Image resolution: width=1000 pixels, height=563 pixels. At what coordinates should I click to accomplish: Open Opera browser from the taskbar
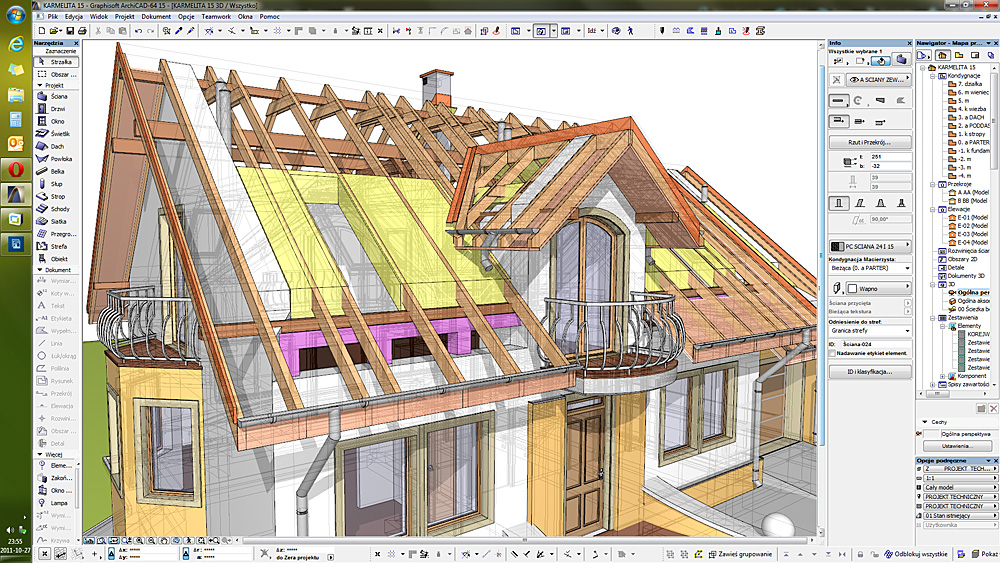[16, 169]
